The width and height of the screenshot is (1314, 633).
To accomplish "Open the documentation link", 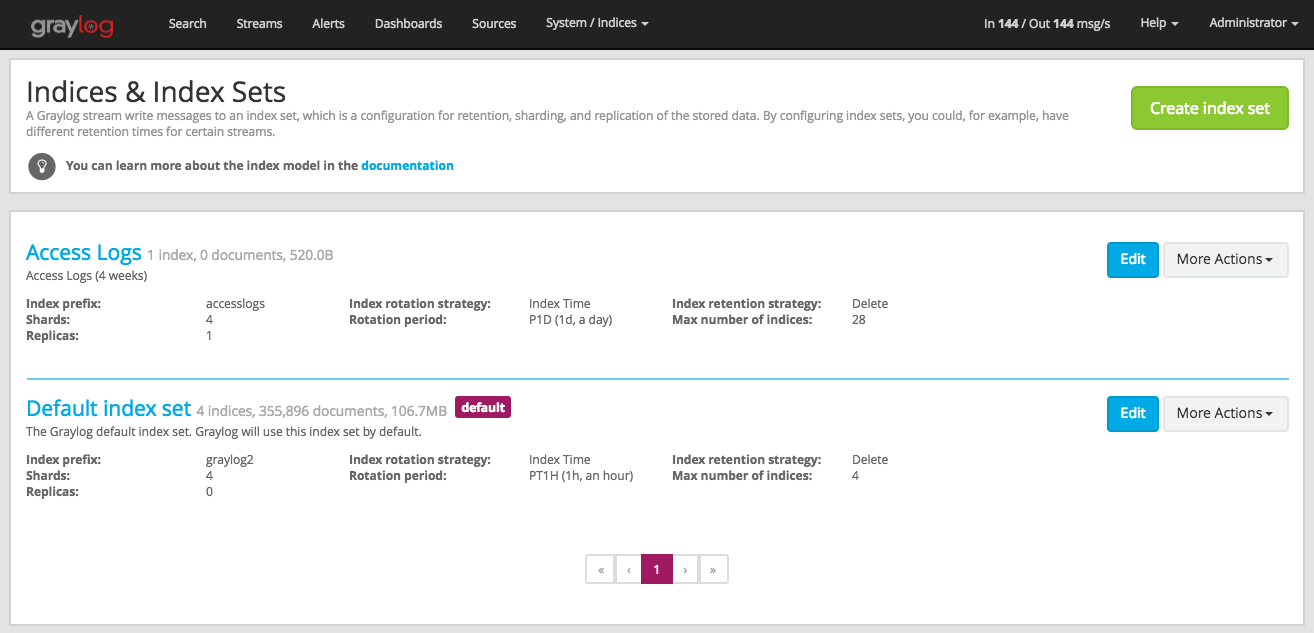I will [x=407, y=166].
